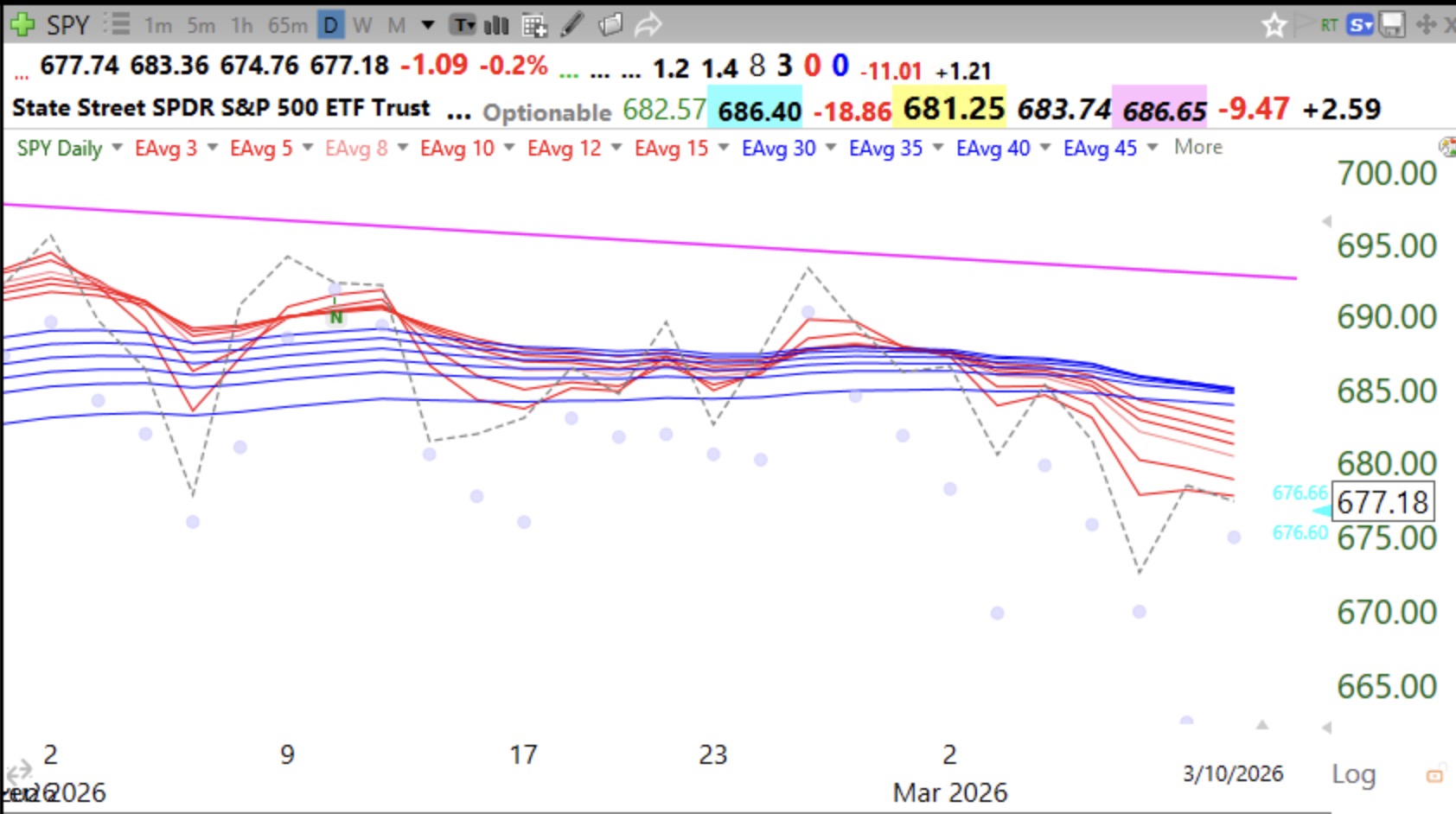Open the blue S dropdown on the right
Image resolution: width=1456 pixels, height=814 pixels.
pyautogui.click(x=1359, y=23)
